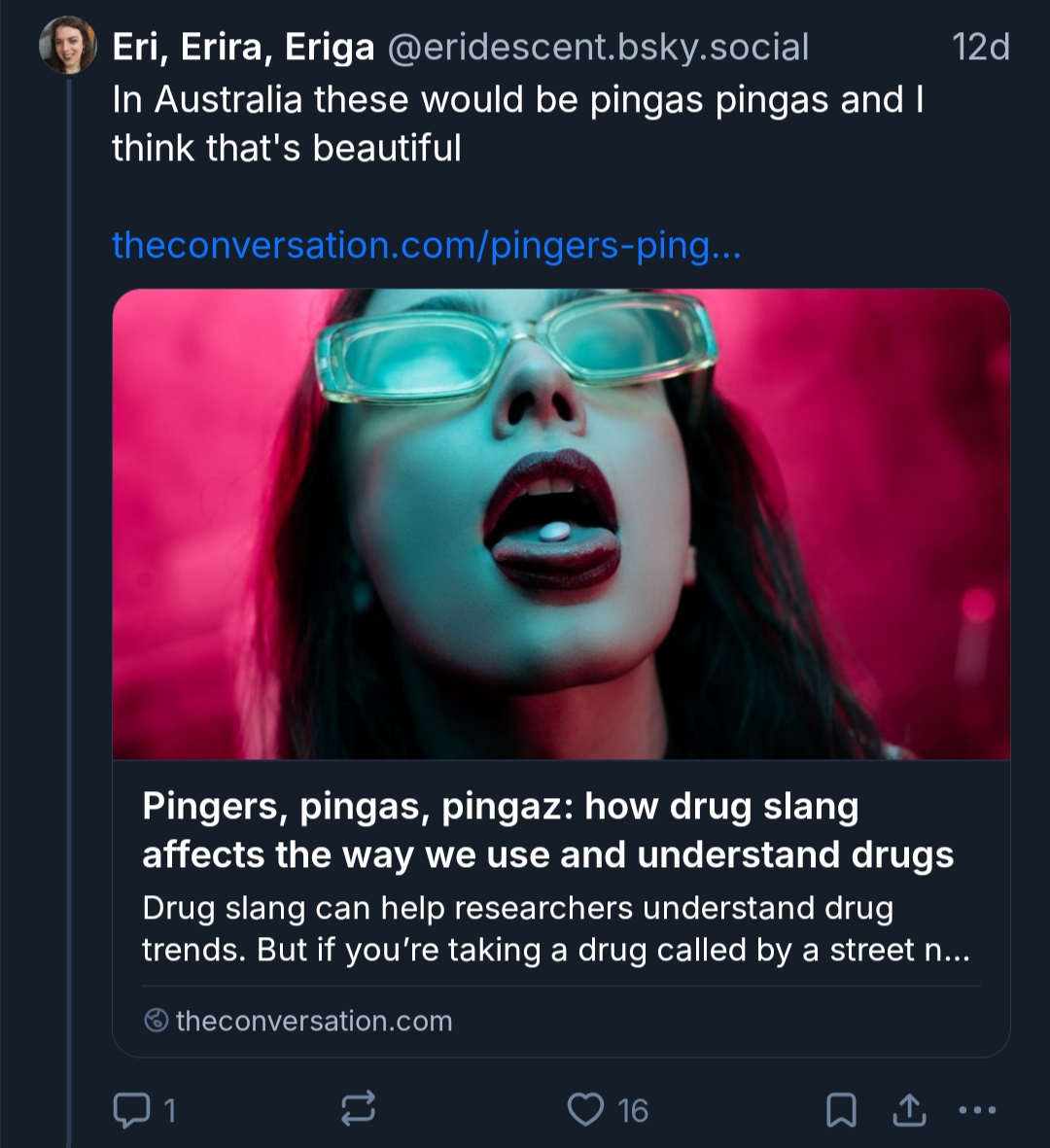The height and width of the screenshot is (1148, 1050).
Task: Click the Pingers, pingas, pingaz article headline
Action: click(x=547, y=830)
